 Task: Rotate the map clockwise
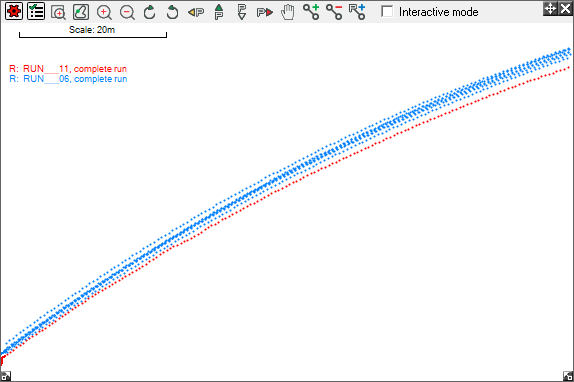click(x=149, y=12)
